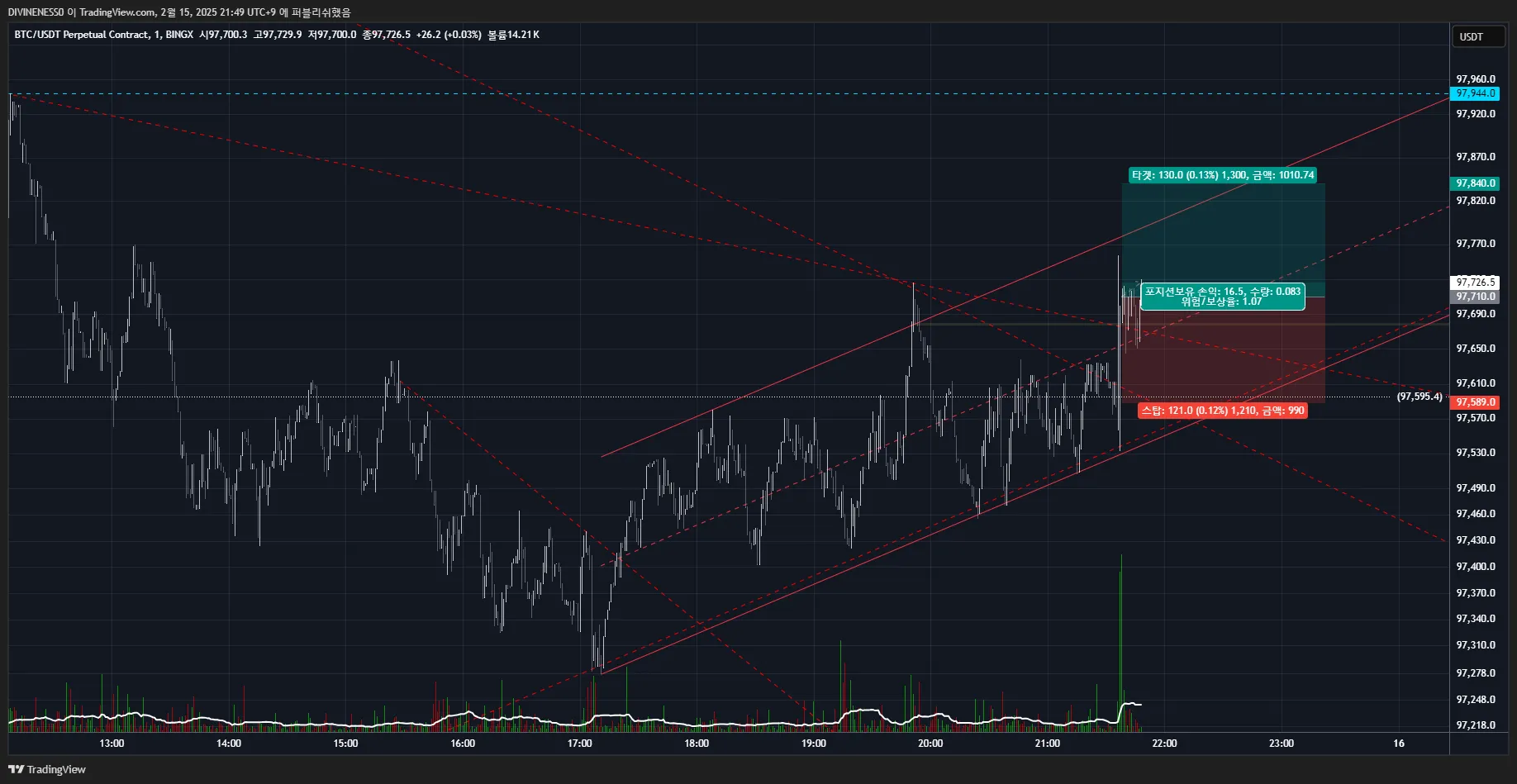
Task: Click the 97,570.0 price axis tick
Action: pyautogui.click(x=1476, y=418)
